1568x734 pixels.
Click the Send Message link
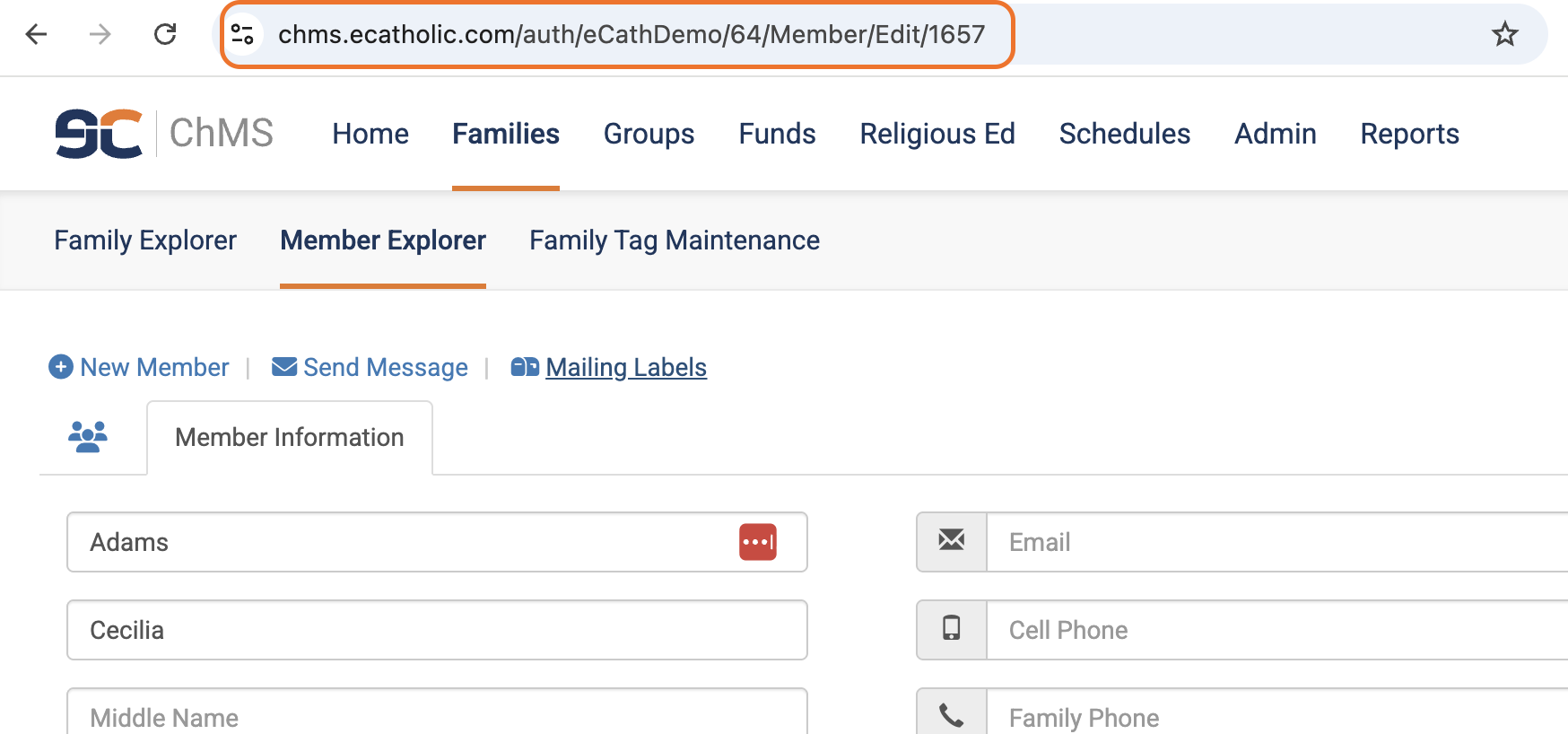coord(370,367)
